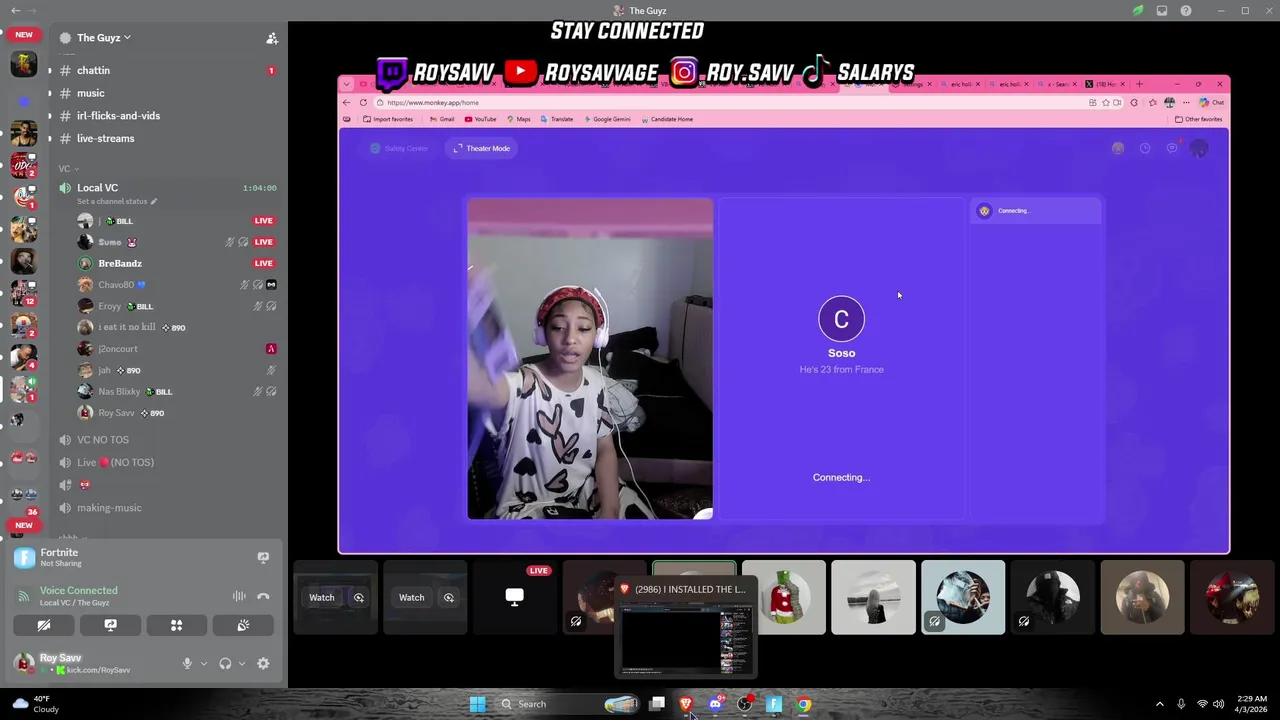
Task: Click the Safety Center link in the stream
Action: click(399, 149)
